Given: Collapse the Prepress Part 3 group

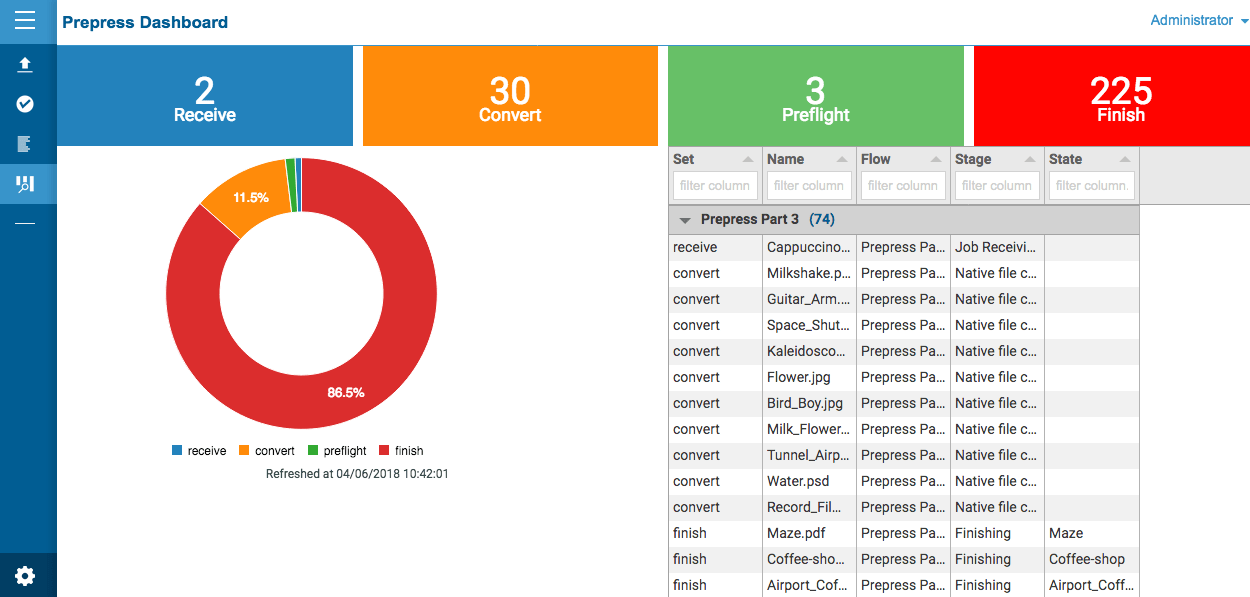Looking at the screenshot, I should (685, 220).
